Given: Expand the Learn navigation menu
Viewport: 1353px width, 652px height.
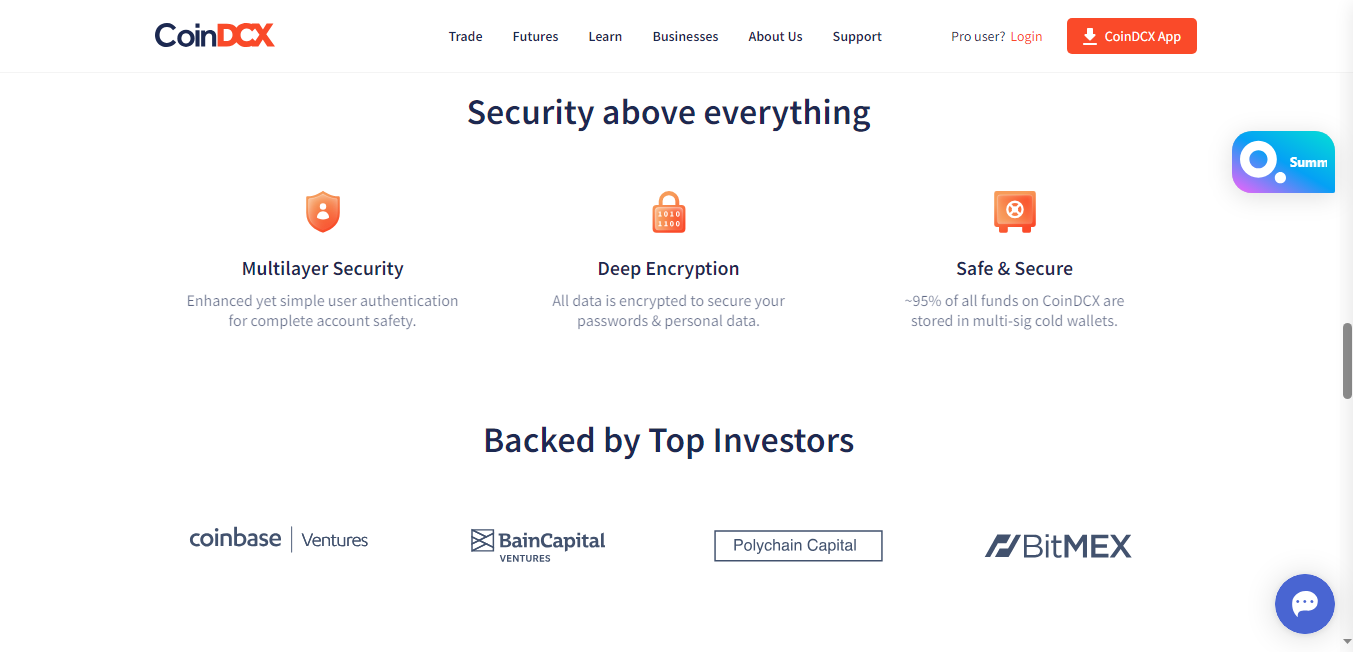Looking at the screenshot, I should click(605, 37).
